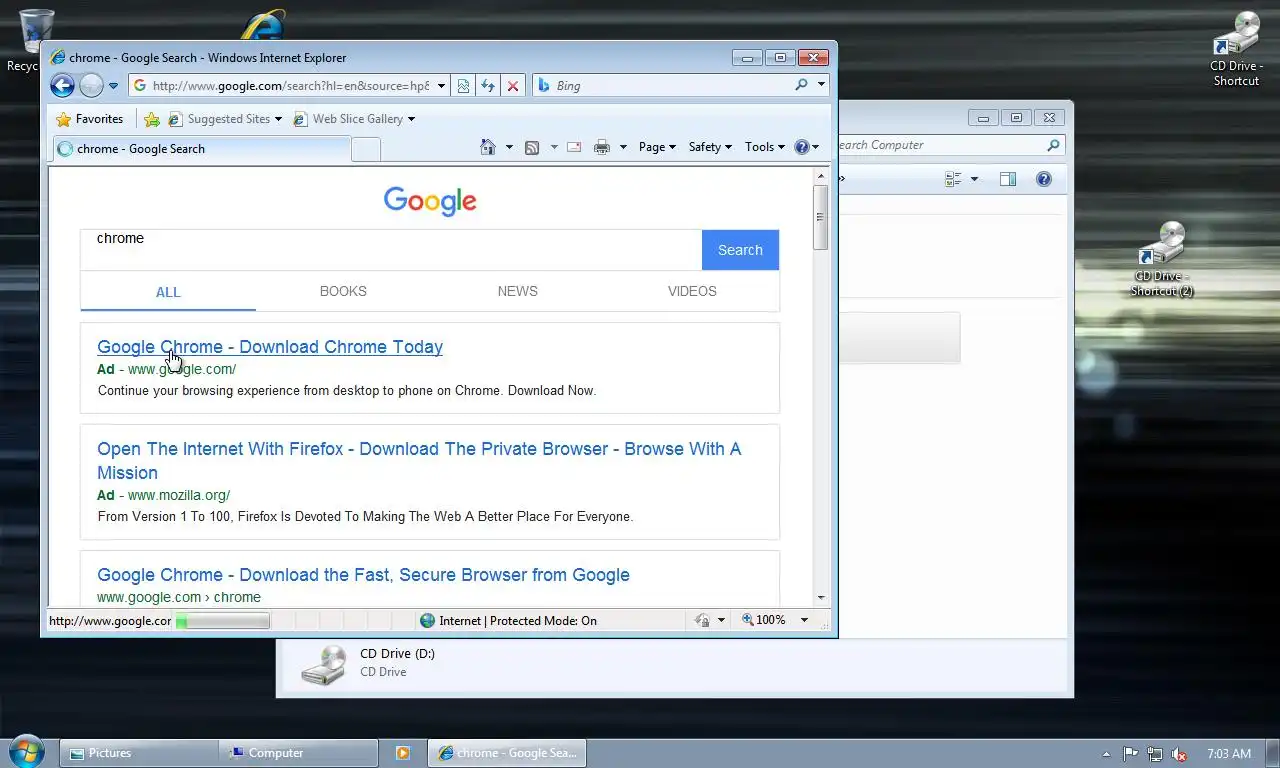Switch to the VIDEOS tab

tap(692, 291)
